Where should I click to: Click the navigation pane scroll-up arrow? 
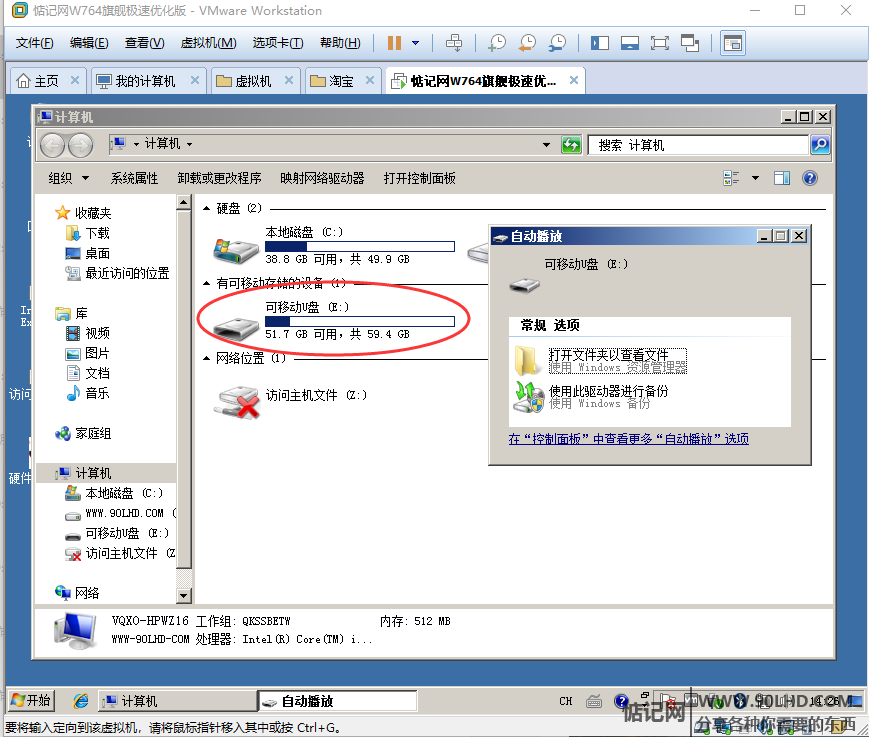[x=183, y=203]
